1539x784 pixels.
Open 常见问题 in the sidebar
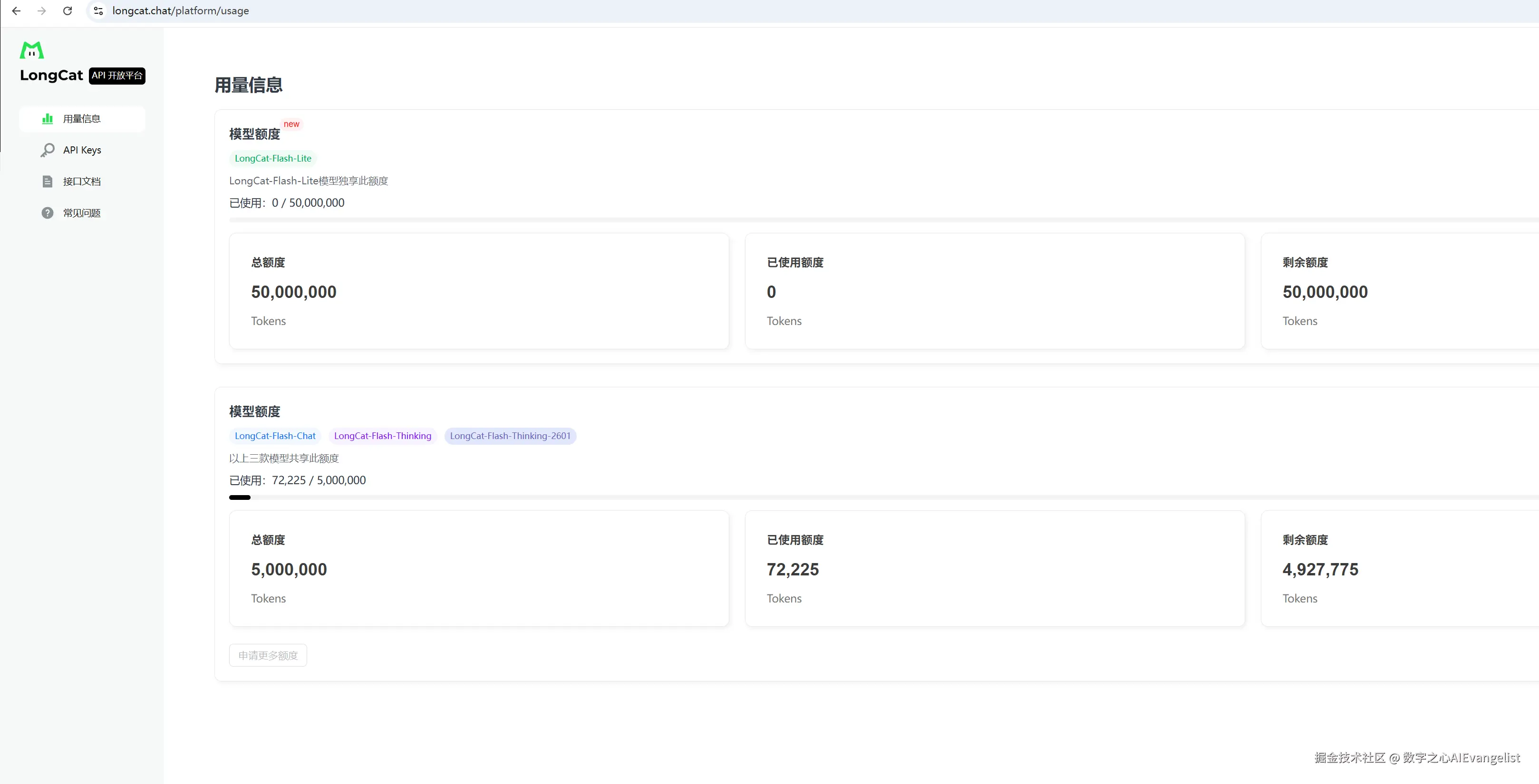coord(82,213)
